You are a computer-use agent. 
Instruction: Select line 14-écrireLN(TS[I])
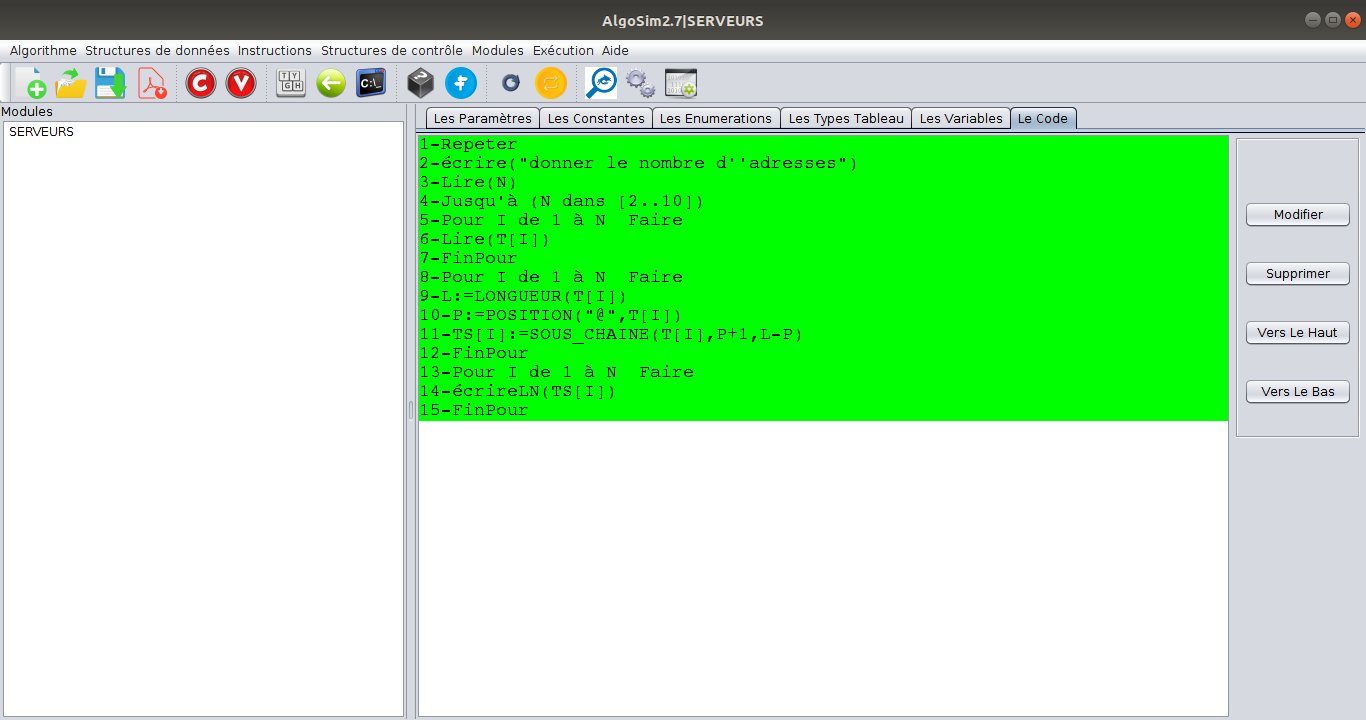823,391
